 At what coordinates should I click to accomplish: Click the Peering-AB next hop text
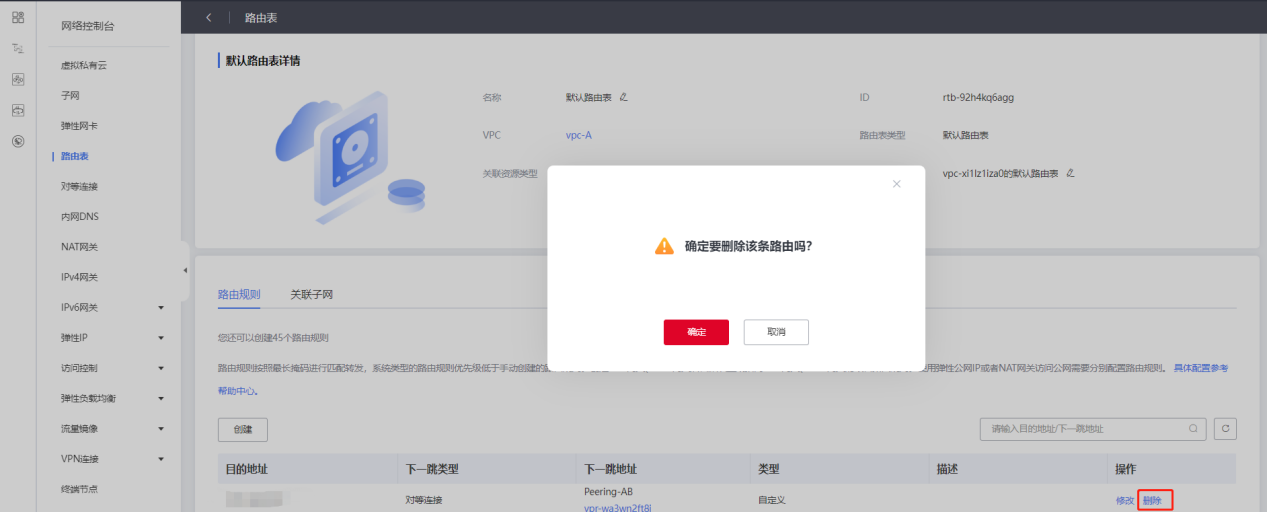pos(610,491)
